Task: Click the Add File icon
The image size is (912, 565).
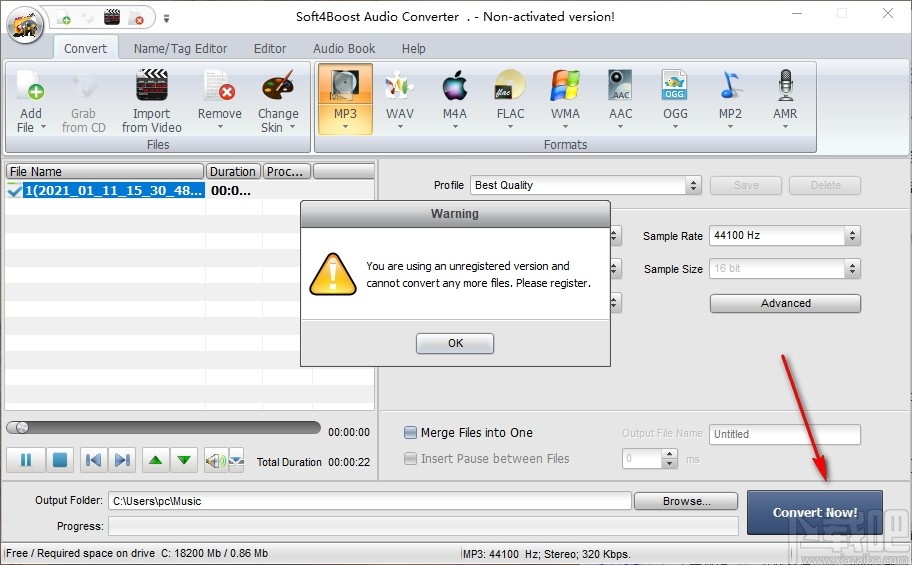Action: (30, 86)
